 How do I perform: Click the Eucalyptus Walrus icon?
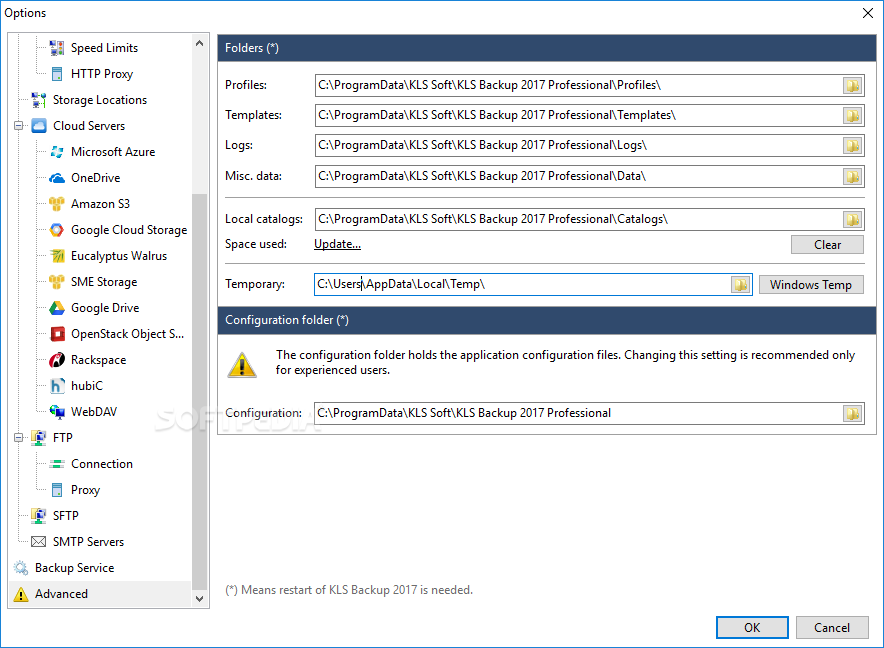57,256
